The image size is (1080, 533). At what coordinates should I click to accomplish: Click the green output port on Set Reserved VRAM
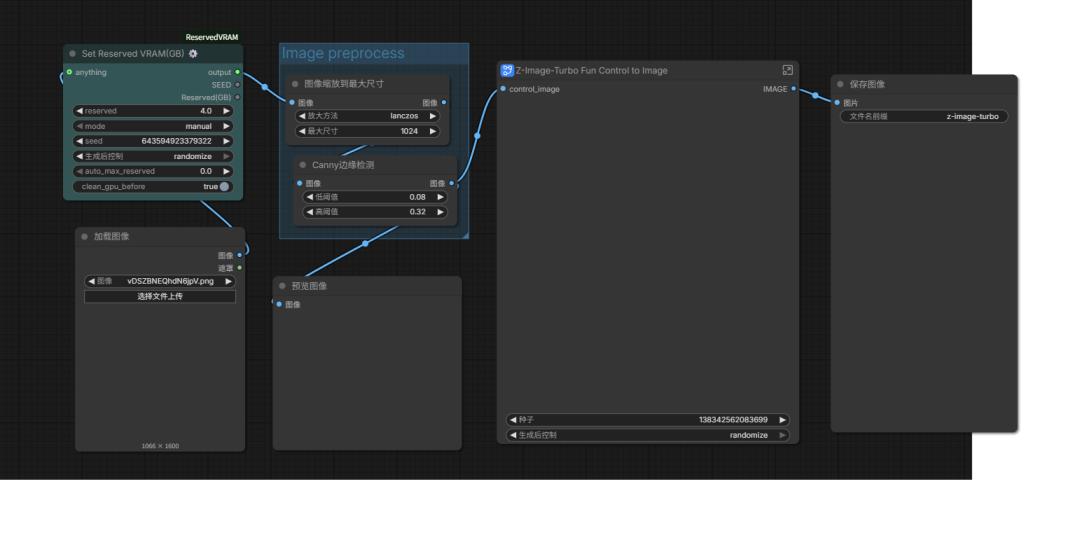[x=237, y=72]
